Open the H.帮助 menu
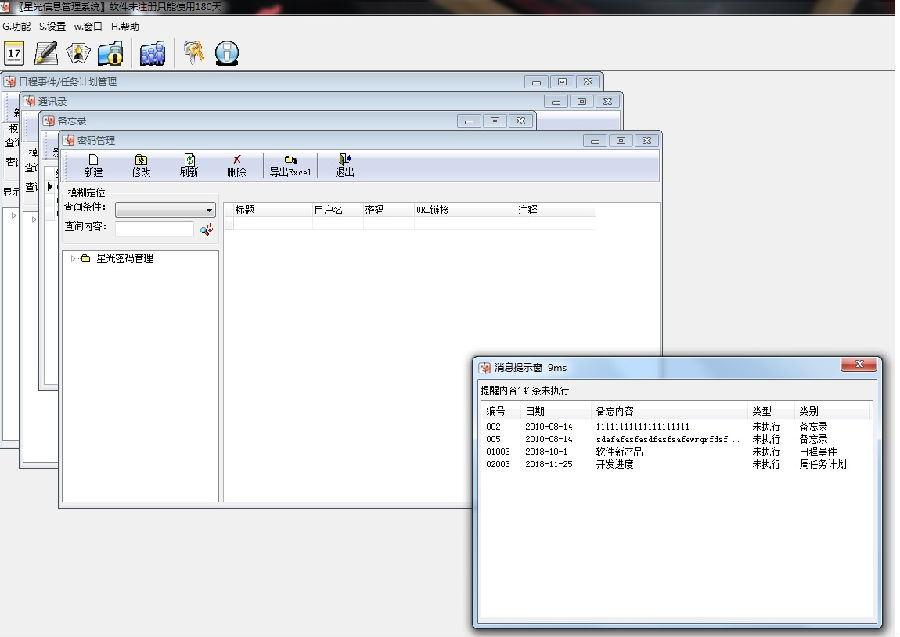Image resolution: width=900 pixels, height=637 pixels. (125, 26)
